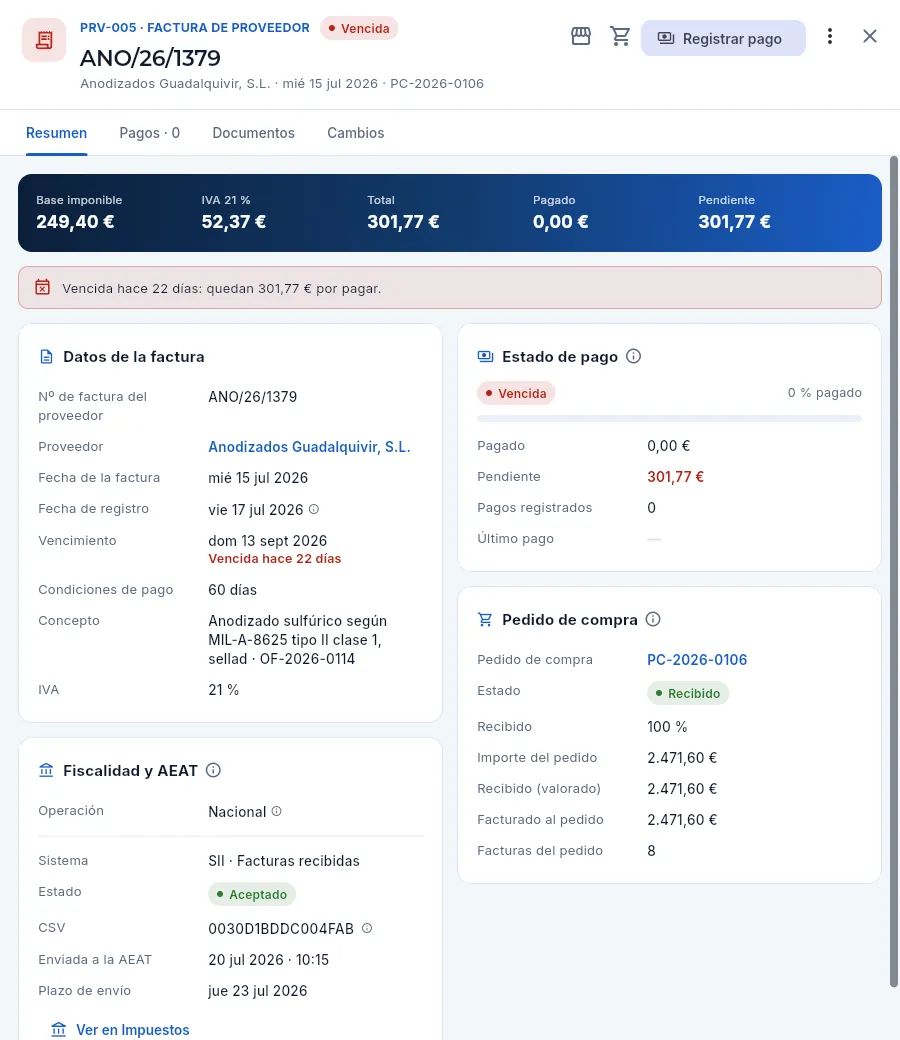The image size is (900, 1040).
Task: Switch to the Resumen tab
Action: [56, 133]
